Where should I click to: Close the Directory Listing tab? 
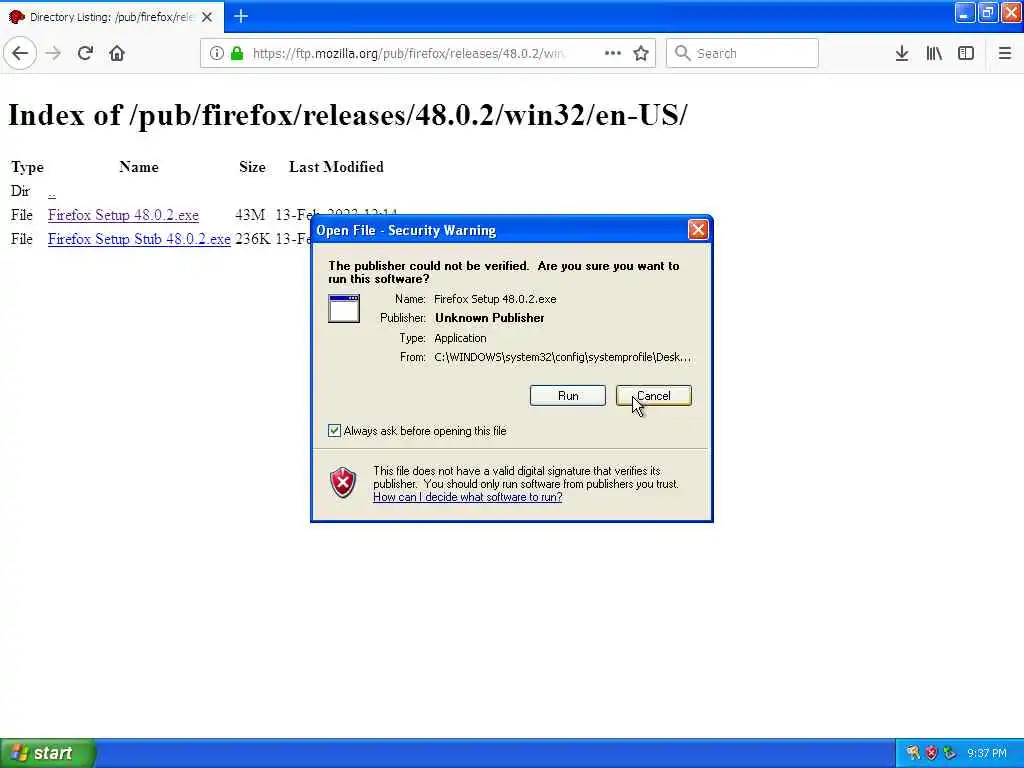pyautogui.click(x=207, y=17)
